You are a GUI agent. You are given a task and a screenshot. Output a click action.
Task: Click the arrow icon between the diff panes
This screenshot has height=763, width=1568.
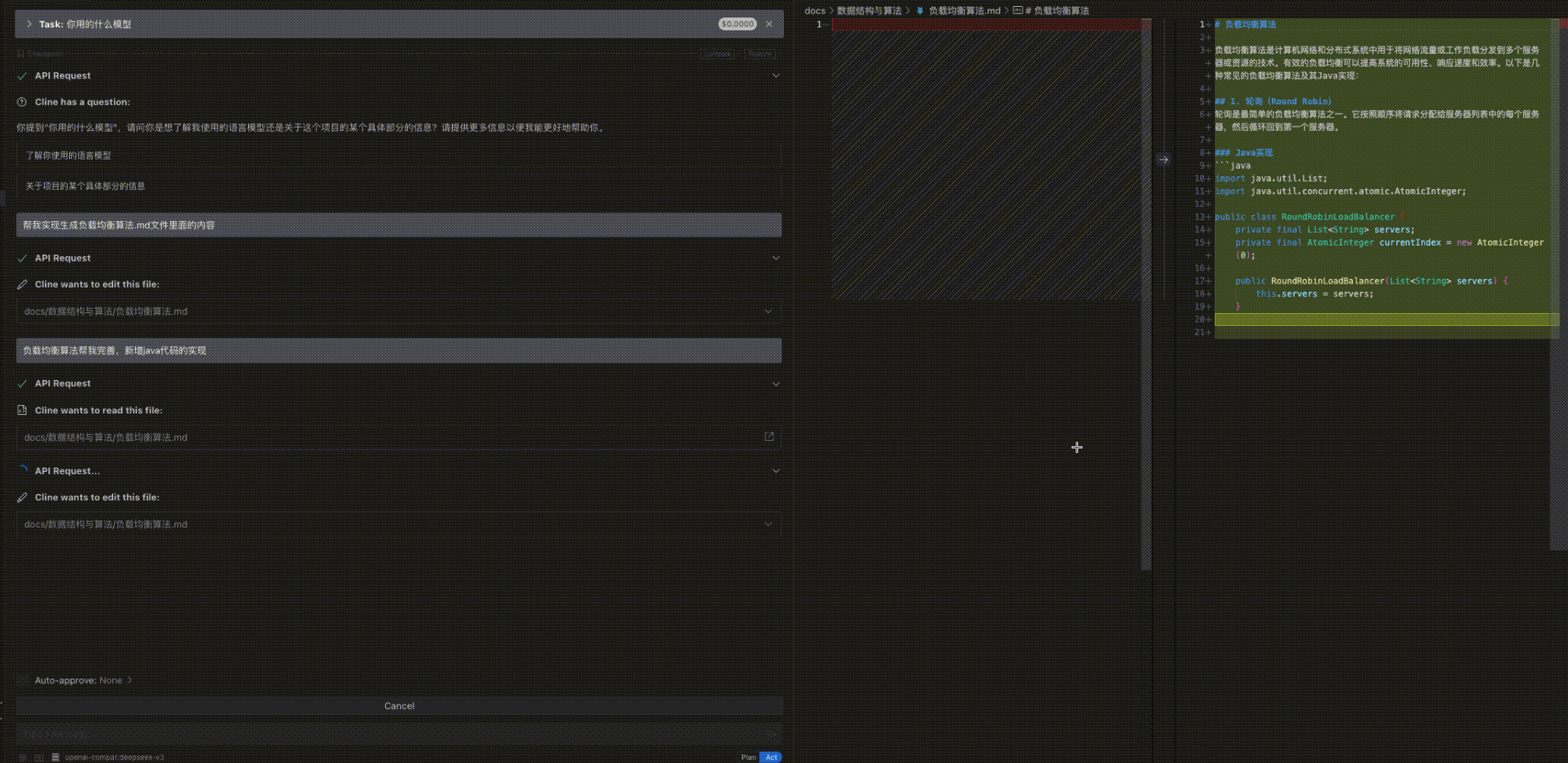[1164, 158]
